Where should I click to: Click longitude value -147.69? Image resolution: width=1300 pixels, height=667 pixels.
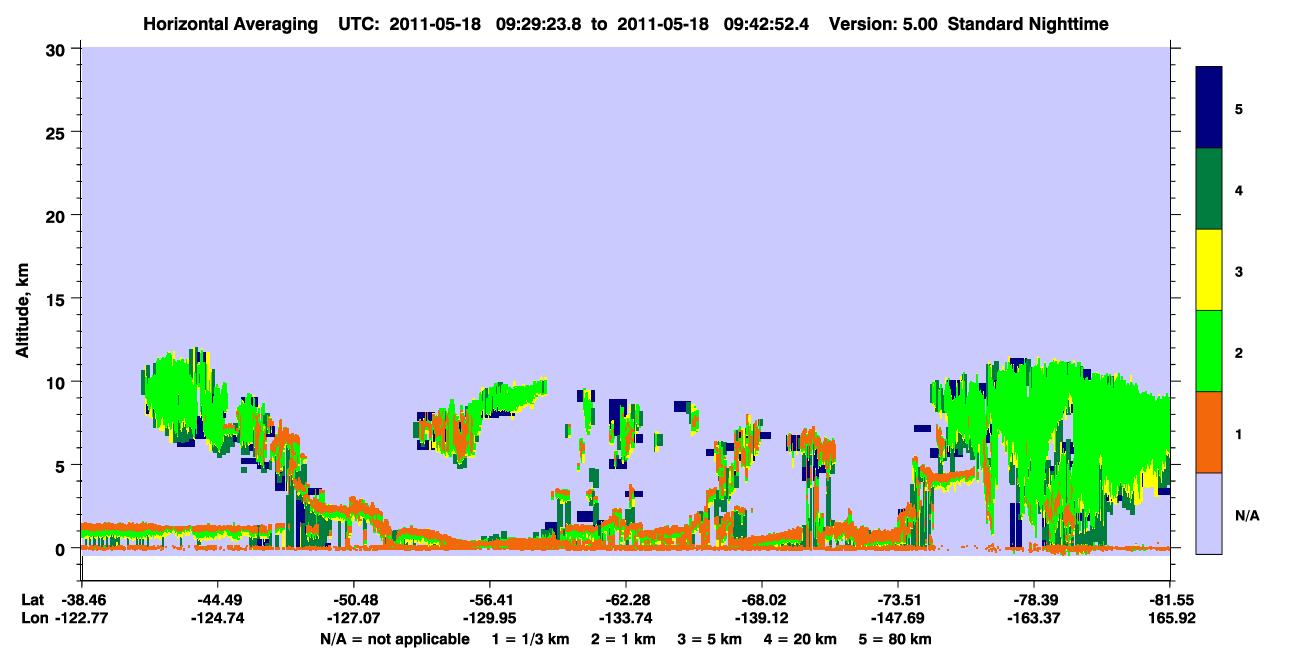pos(898,618)
